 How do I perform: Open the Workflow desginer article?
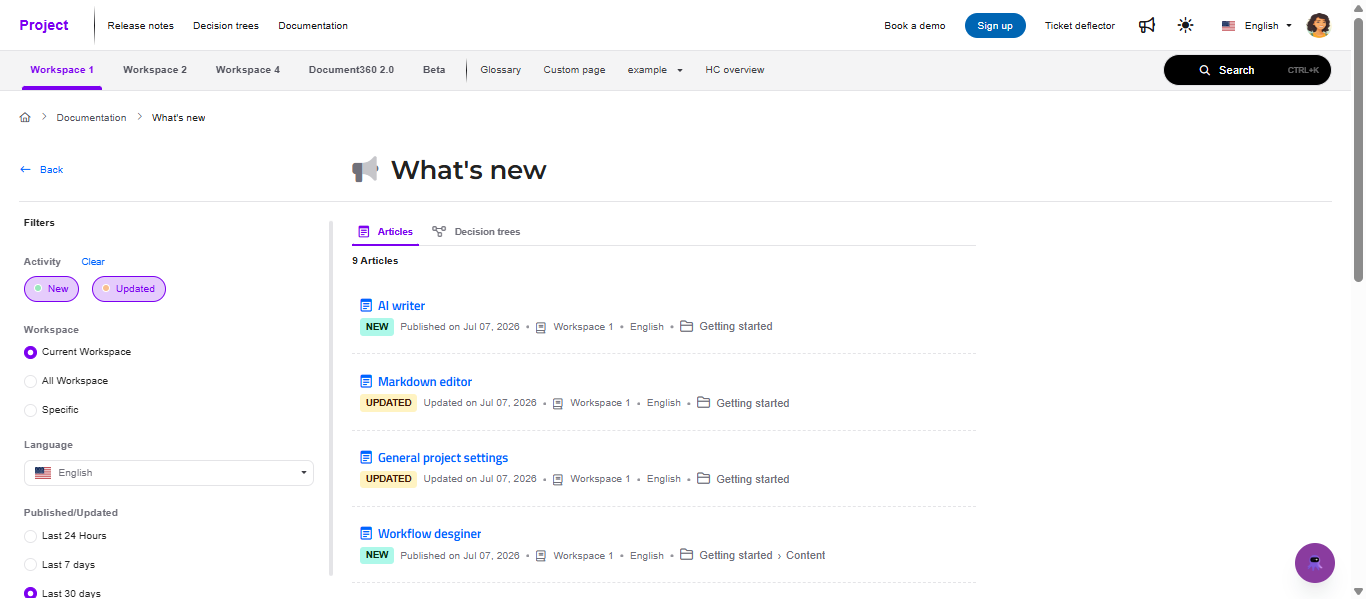tap(430, 534)
